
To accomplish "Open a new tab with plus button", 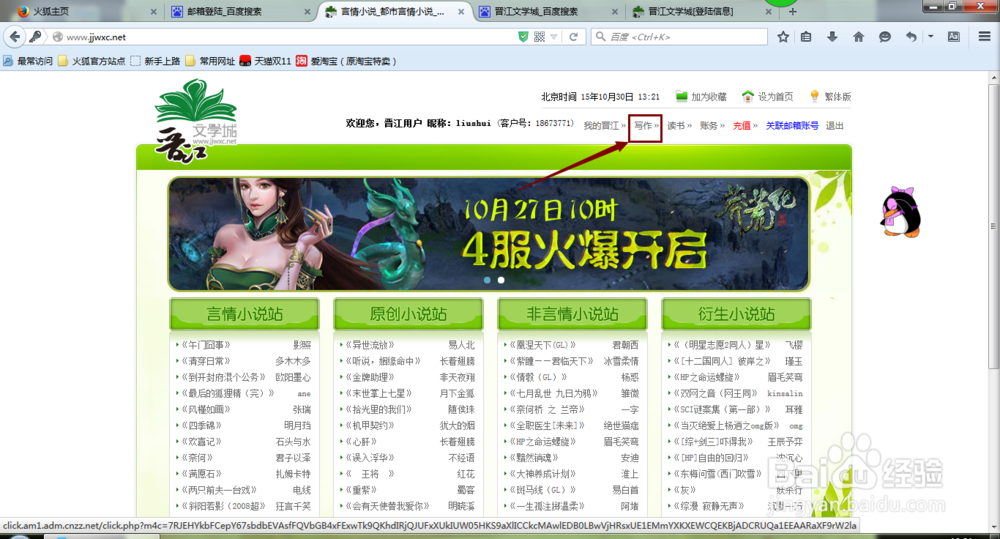I will point(793,11).
